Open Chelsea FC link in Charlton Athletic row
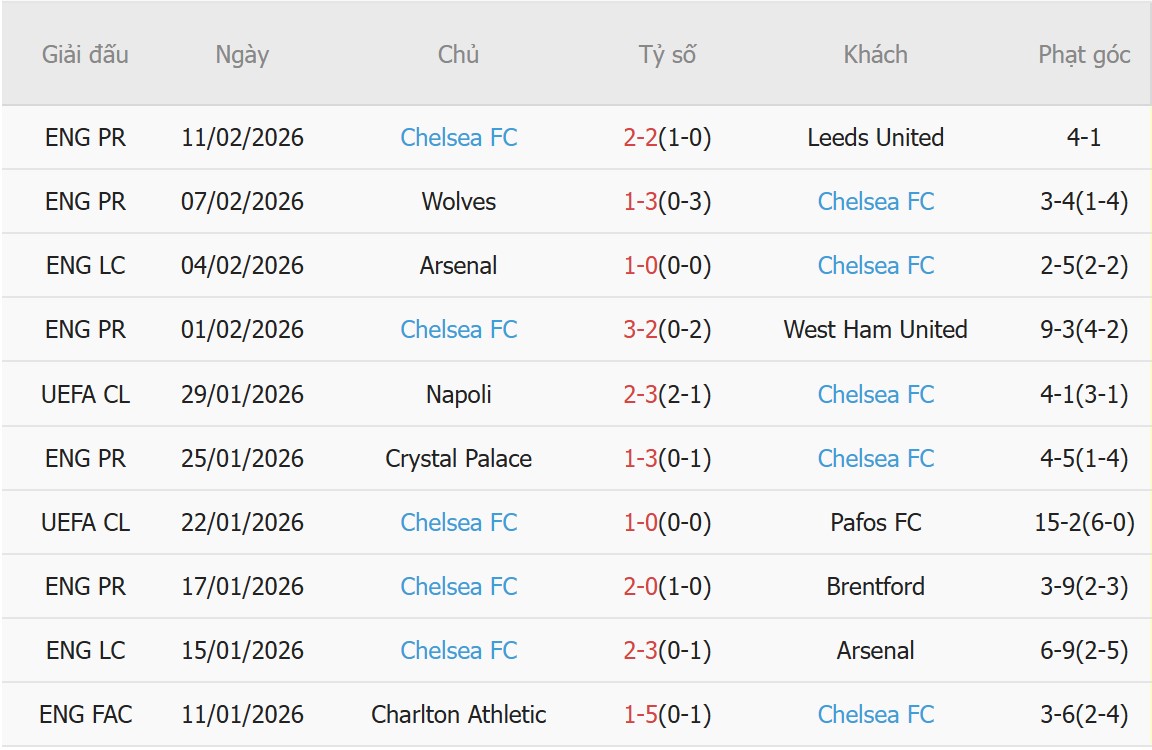Viewport: 1152px width, 750px height. [875, 715]
